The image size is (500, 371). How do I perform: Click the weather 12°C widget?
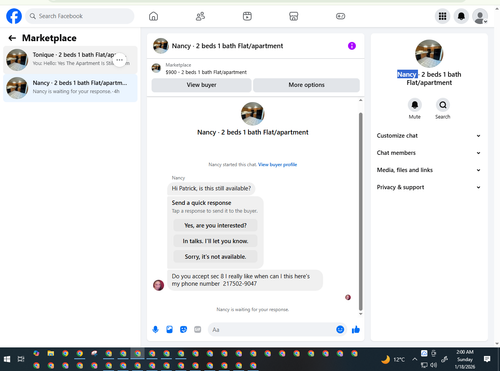click(x=393, y=359)
